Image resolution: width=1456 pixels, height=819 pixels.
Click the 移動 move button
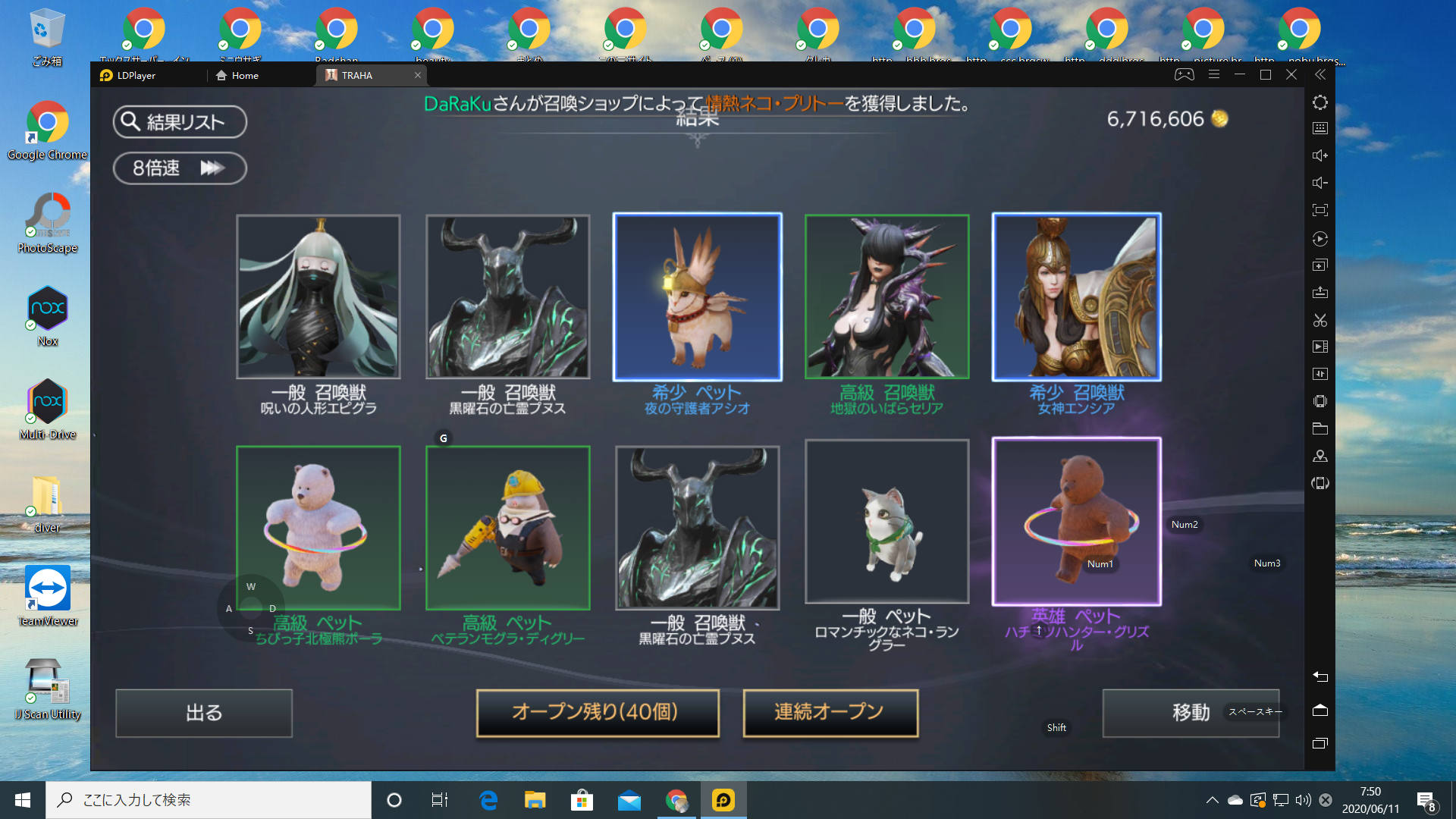pyautogui.click(x=1191, y=713)
